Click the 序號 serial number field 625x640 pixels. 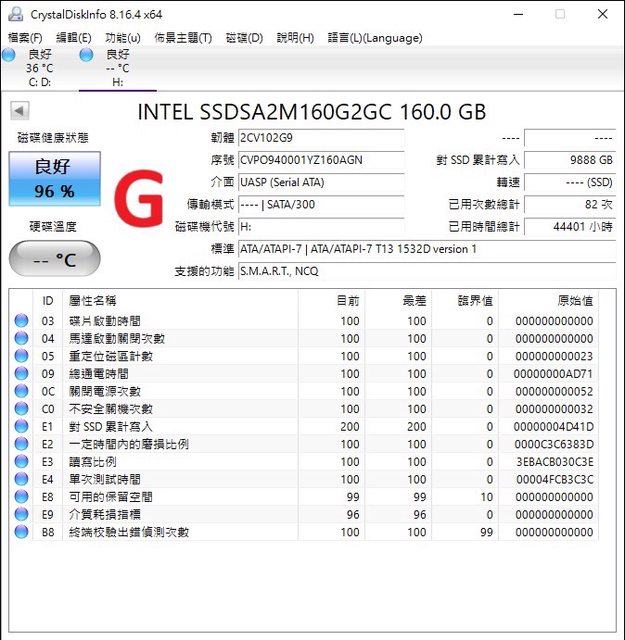tap(320, 160)
